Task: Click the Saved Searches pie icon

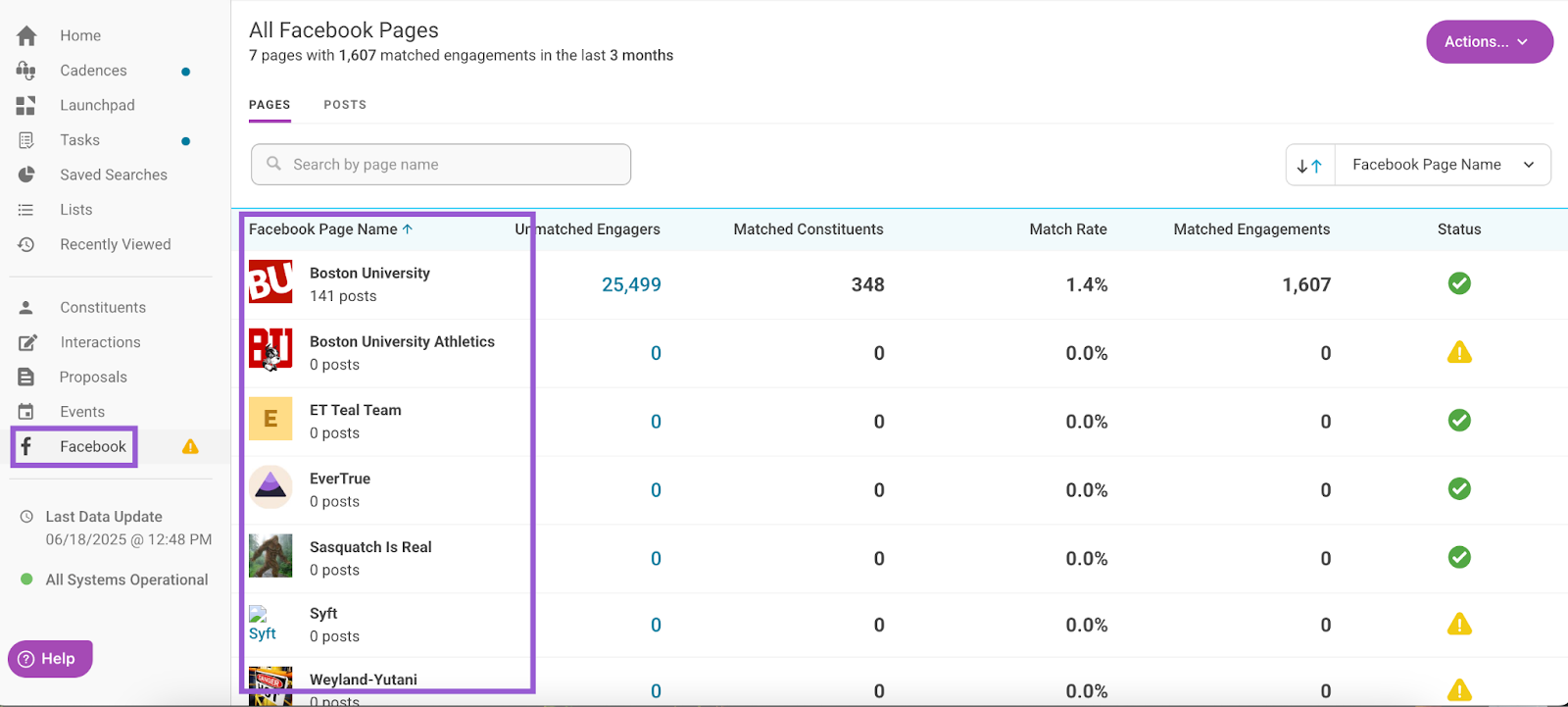Action: point(26,175)
